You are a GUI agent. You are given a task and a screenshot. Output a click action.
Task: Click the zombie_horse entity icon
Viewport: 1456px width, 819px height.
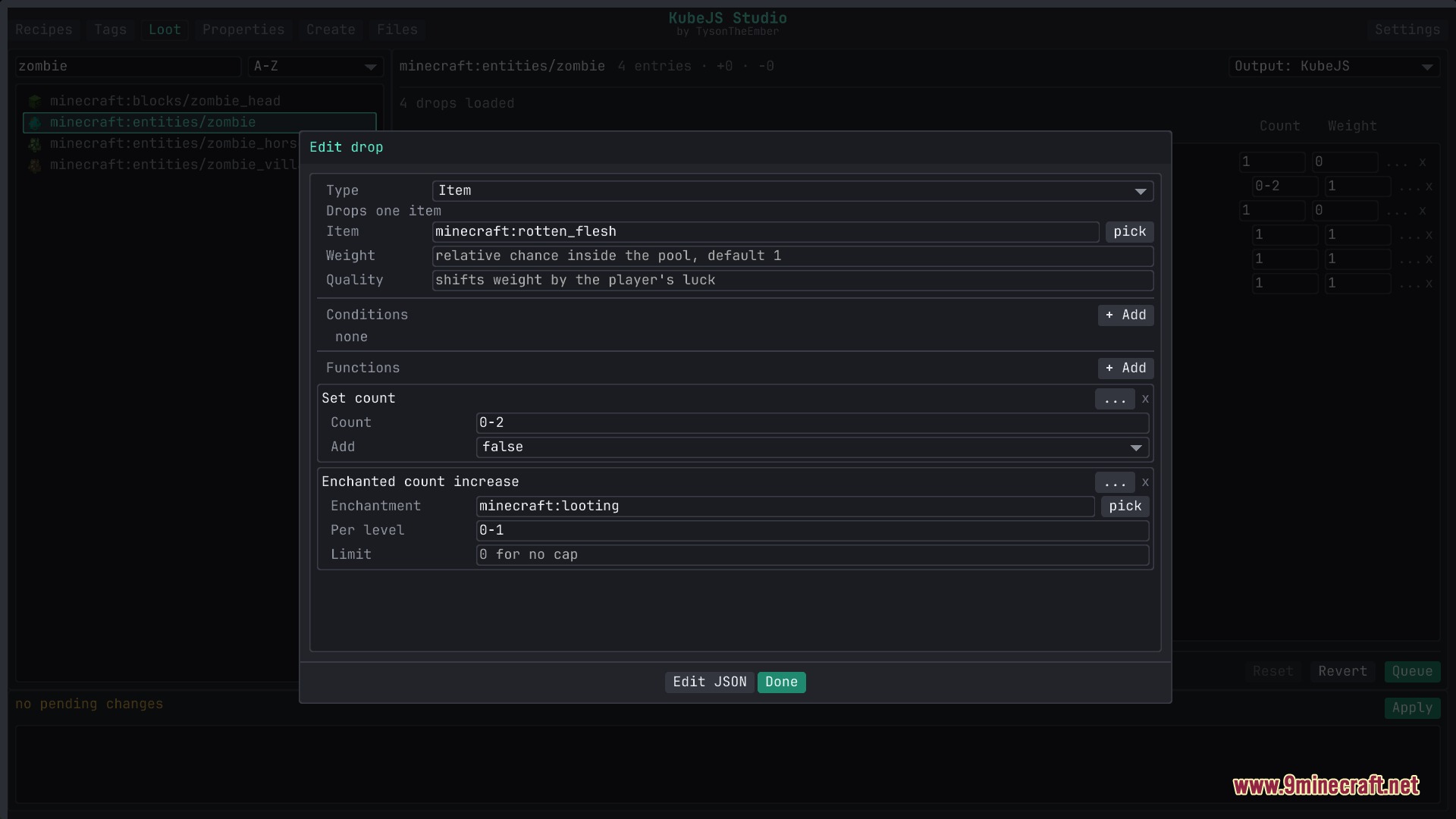[34, 143]
